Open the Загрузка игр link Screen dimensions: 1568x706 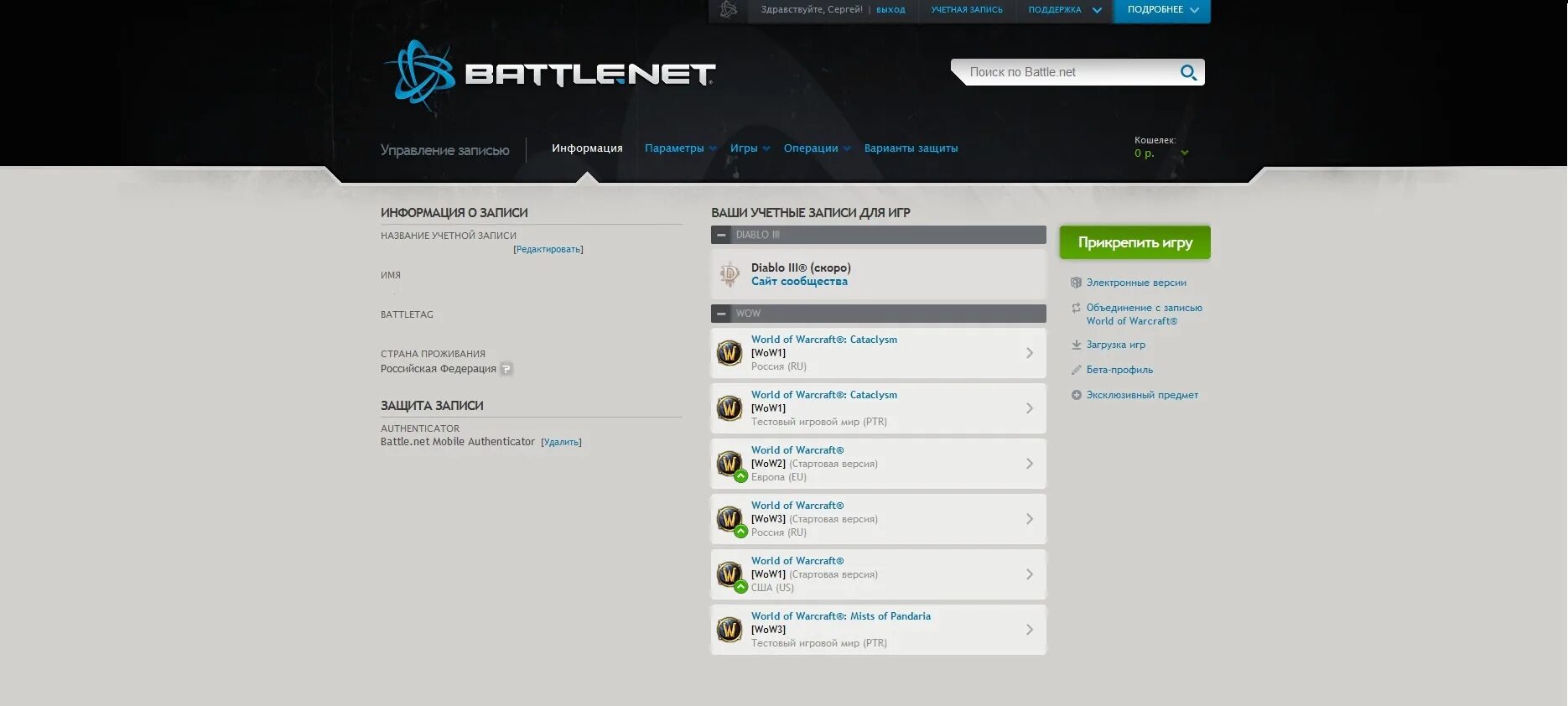click(x=1116, y=345)
